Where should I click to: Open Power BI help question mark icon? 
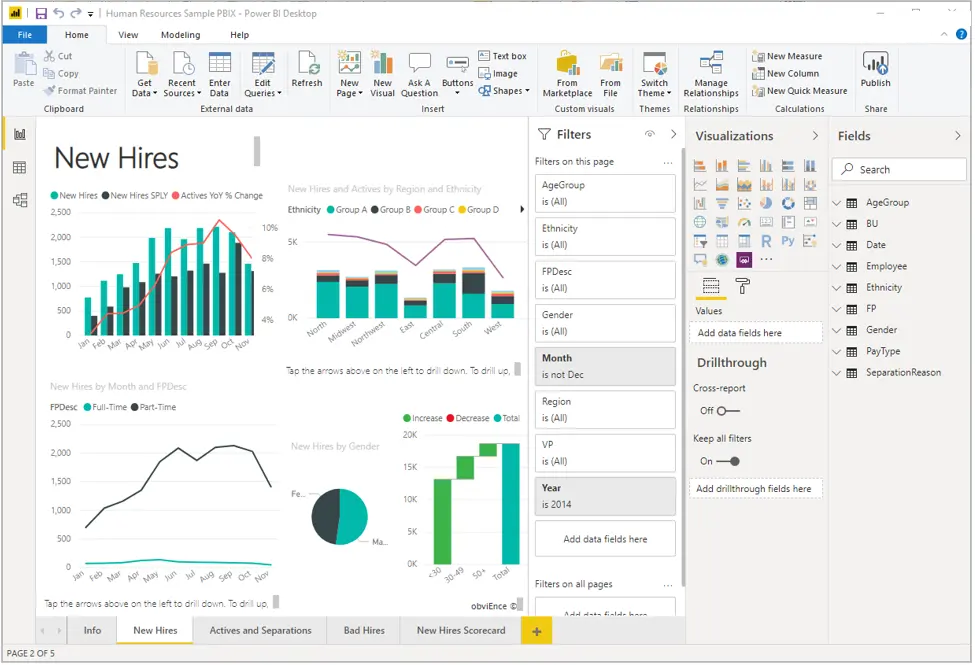pos(961,34)
